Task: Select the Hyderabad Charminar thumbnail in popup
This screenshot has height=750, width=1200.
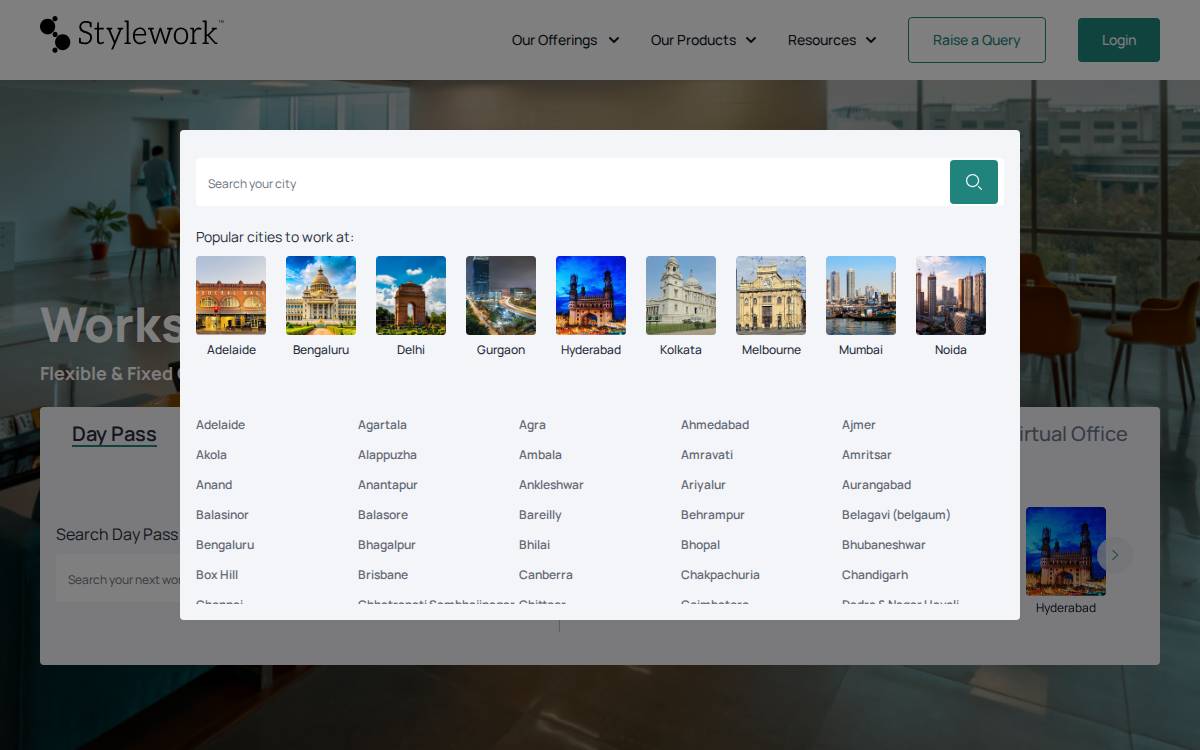Action: coord(591,295)
